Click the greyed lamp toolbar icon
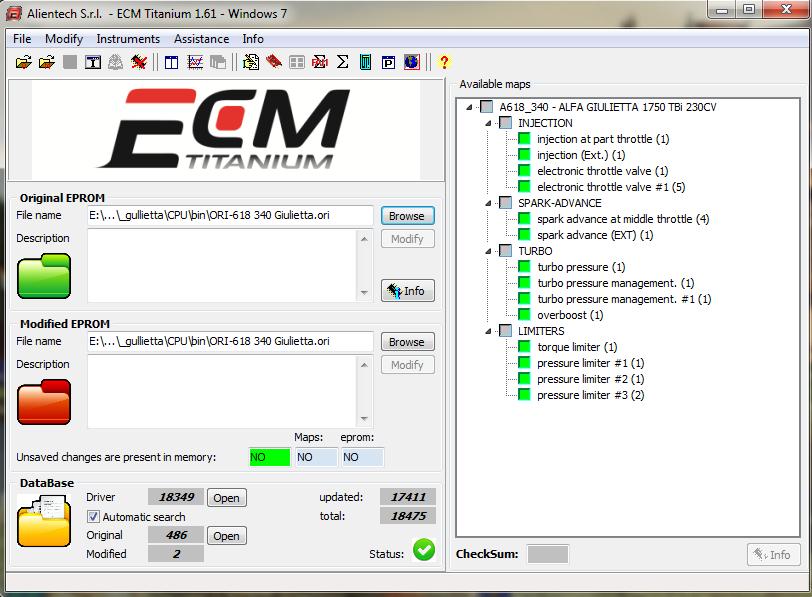 point(115,63)
